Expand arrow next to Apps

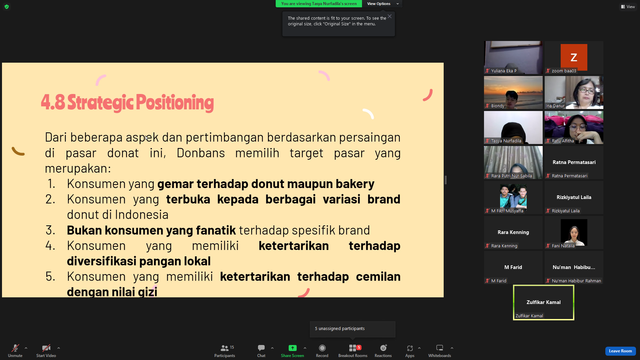[x=419, y=348]
